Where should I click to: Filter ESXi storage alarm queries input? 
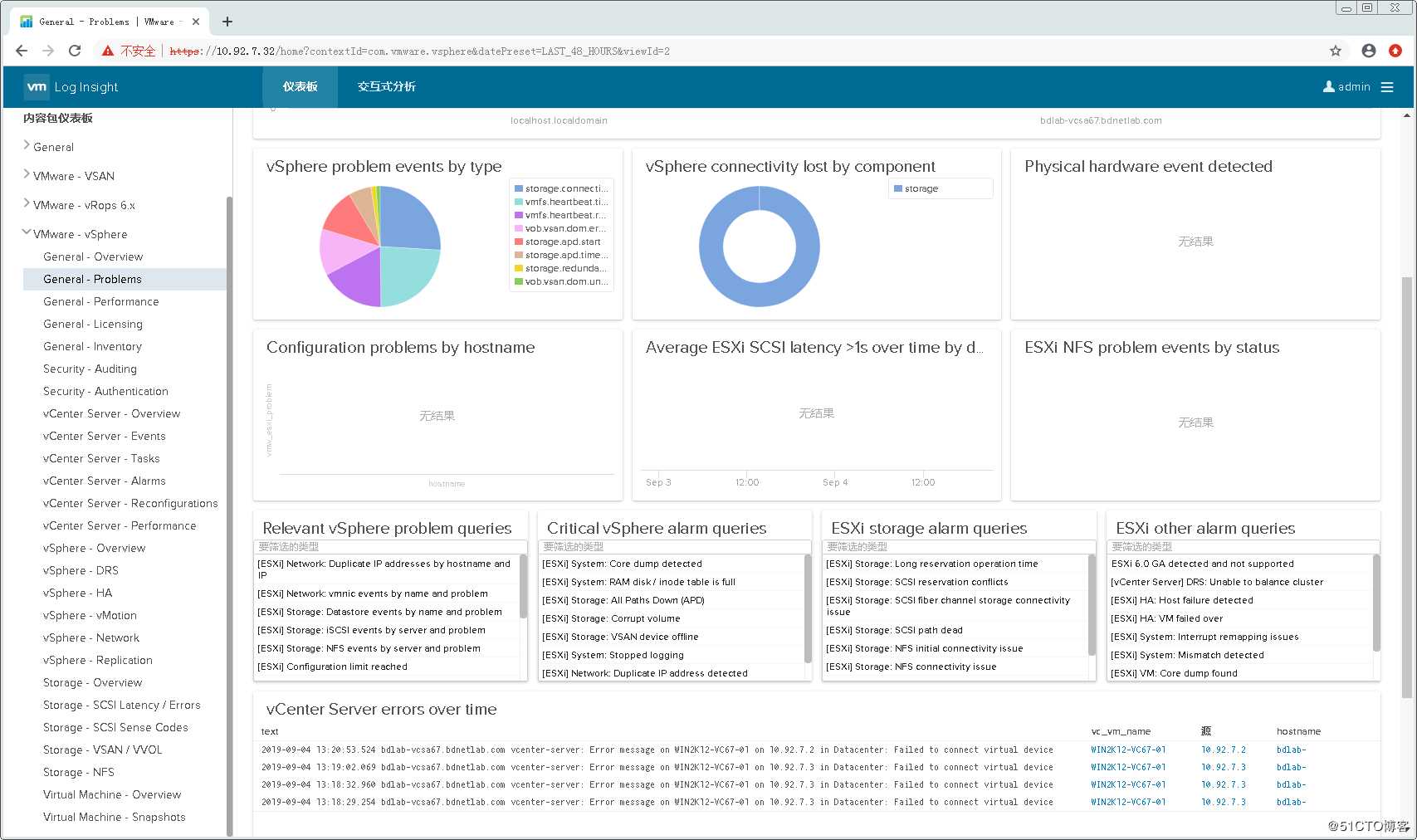(959, 547)
